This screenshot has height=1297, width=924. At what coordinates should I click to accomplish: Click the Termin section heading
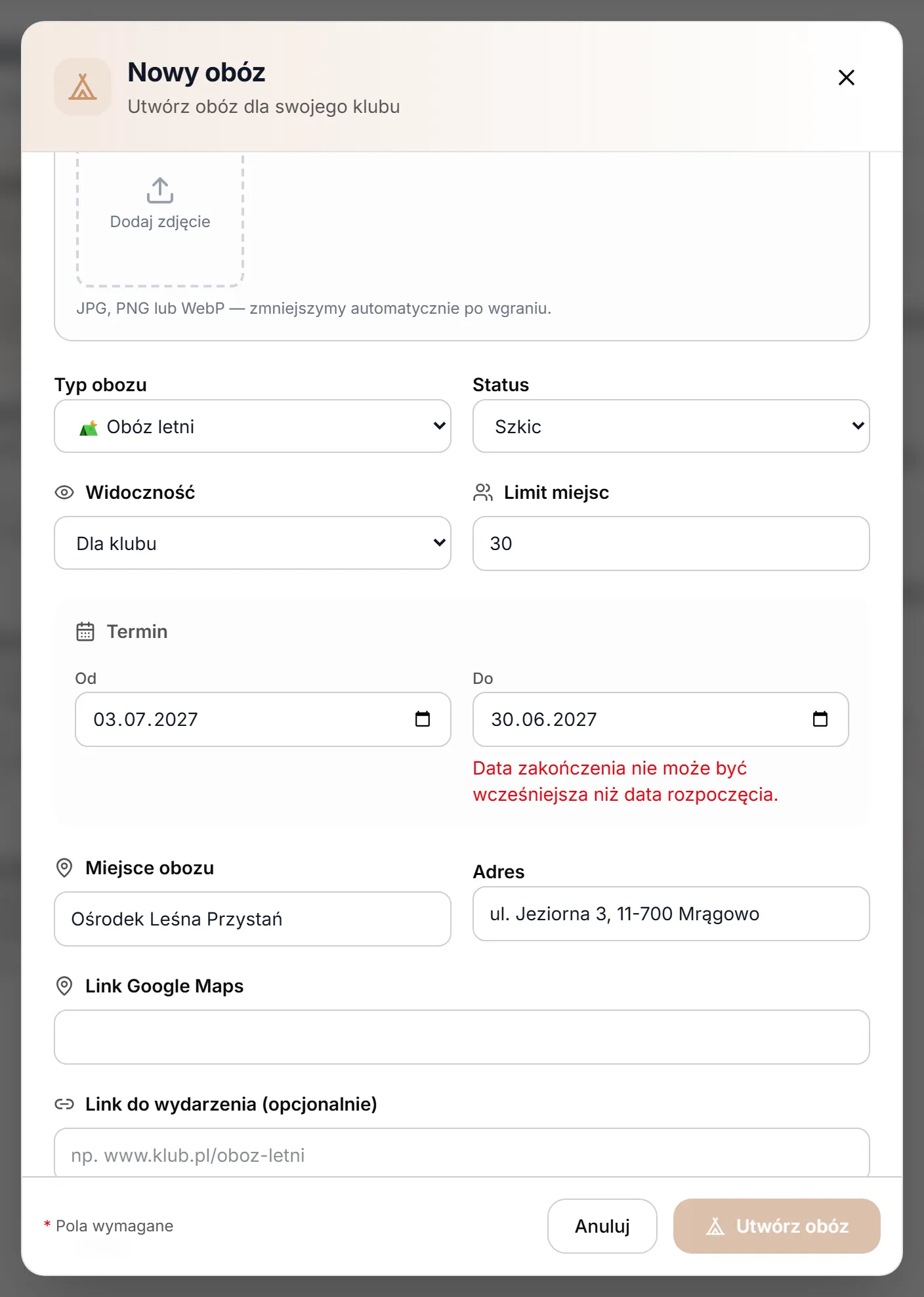click(137, 631)
